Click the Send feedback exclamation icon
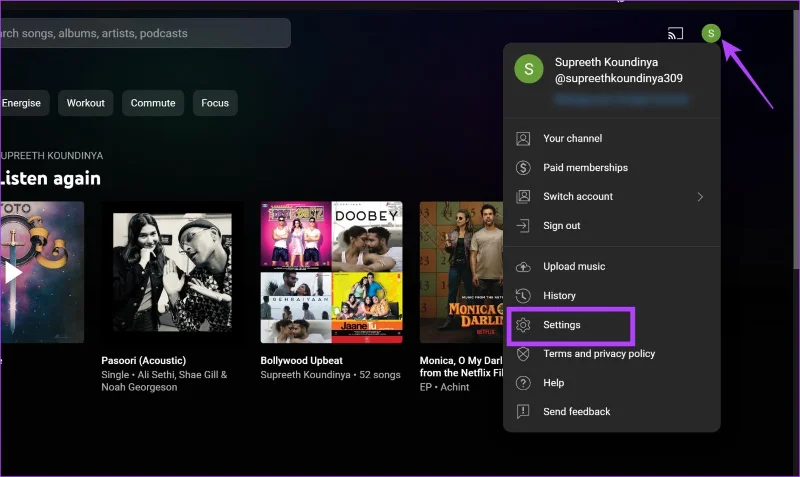This screenshot has height=477, width=800. click(x=523, y=412)
